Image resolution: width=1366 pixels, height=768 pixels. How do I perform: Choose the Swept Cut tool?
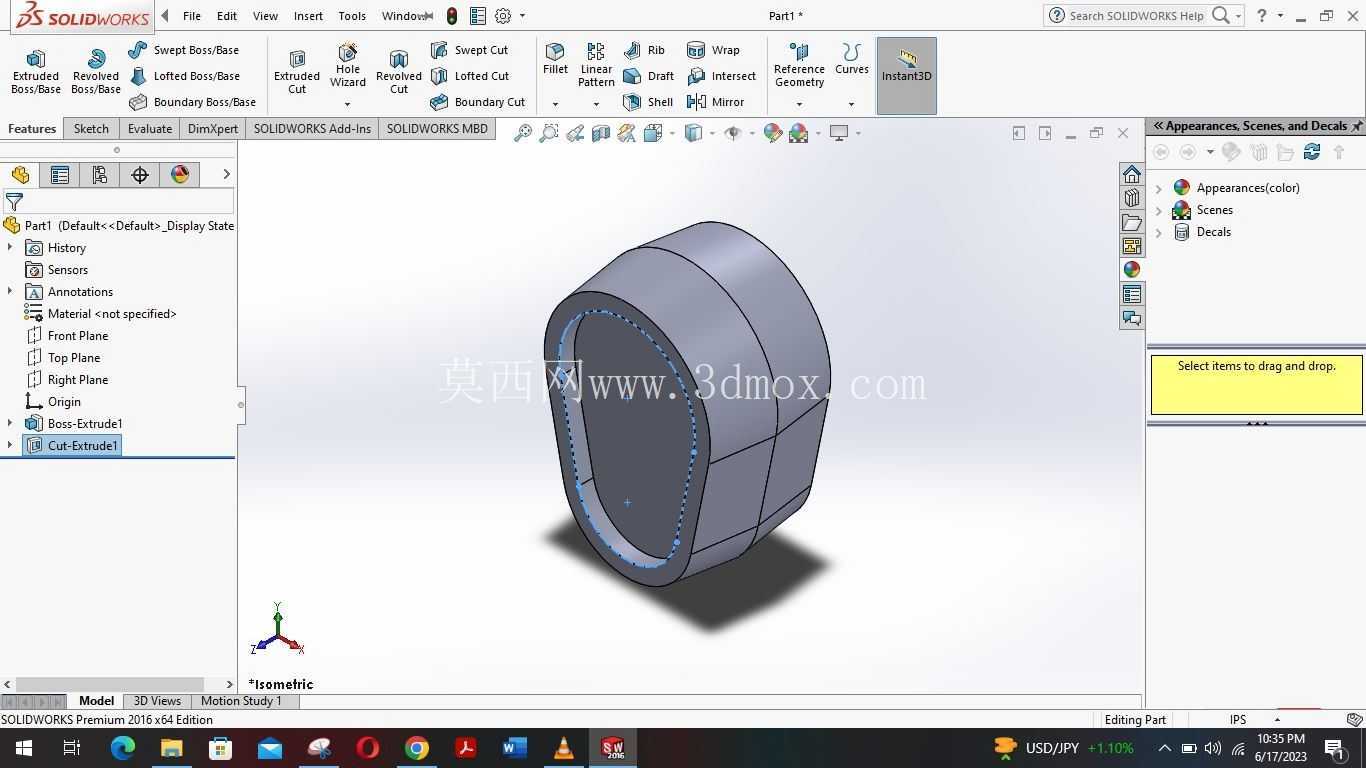(x=469, y=50)
